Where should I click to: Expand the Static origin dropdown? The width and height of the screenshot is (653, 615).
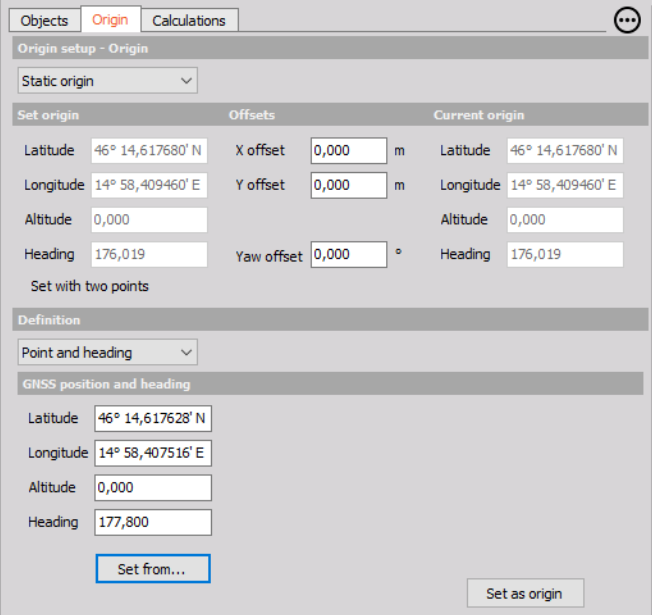coord(107,81)
